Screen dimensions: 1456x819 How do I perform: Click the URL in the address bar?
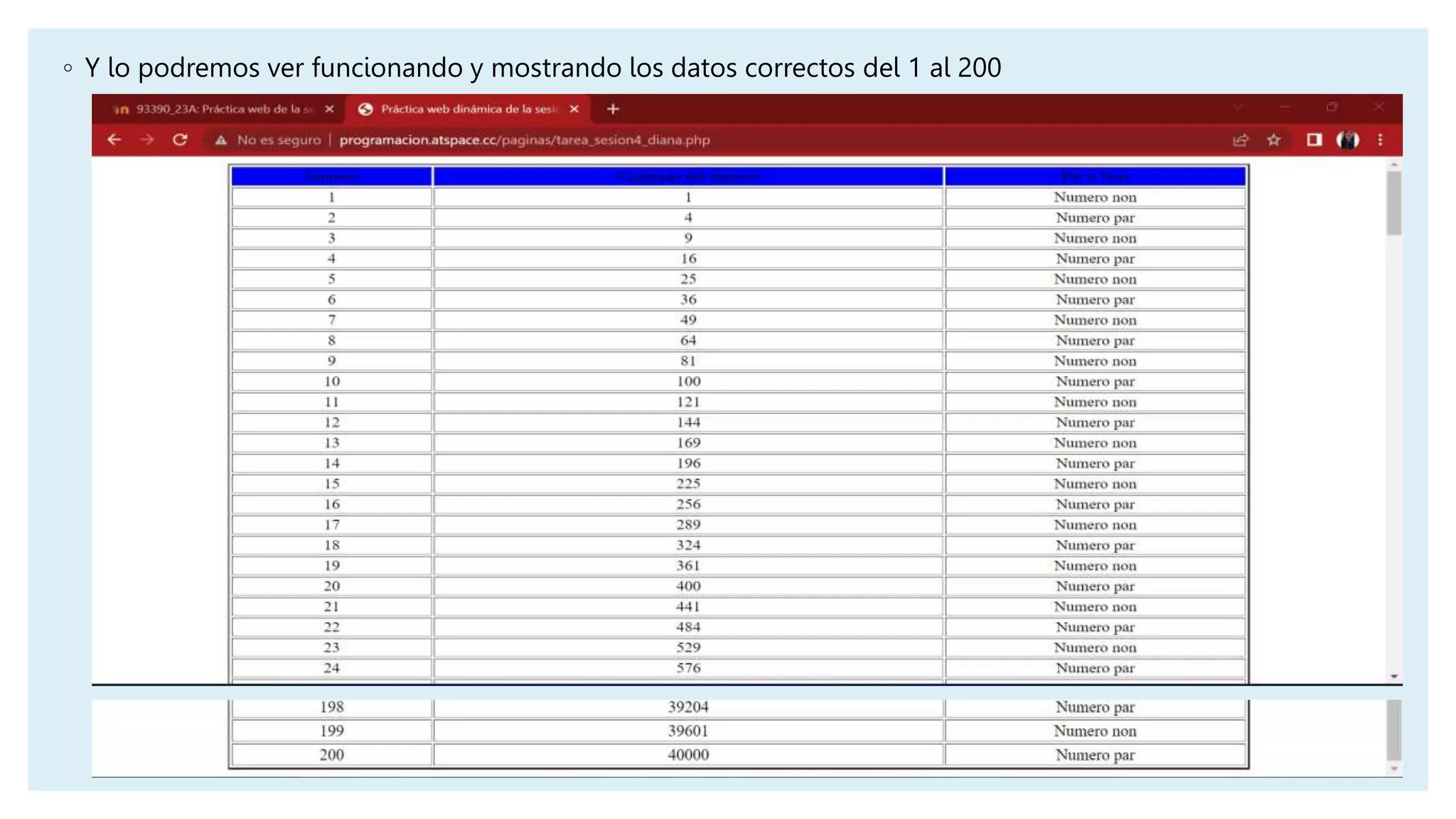click(x=525, y=140)
